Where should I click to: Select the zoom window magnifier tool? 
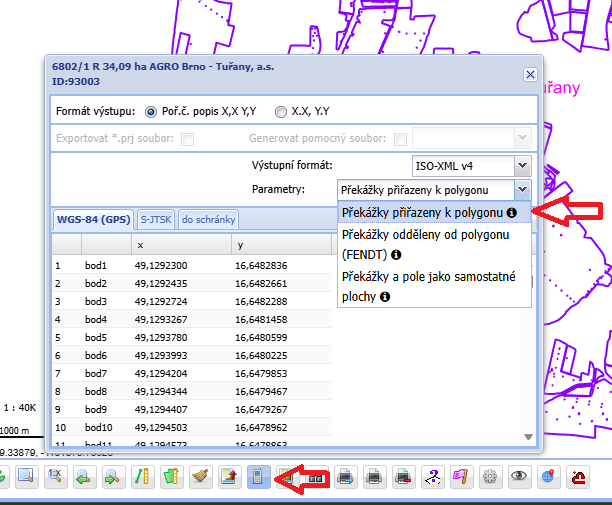click(x=26, y=477)
